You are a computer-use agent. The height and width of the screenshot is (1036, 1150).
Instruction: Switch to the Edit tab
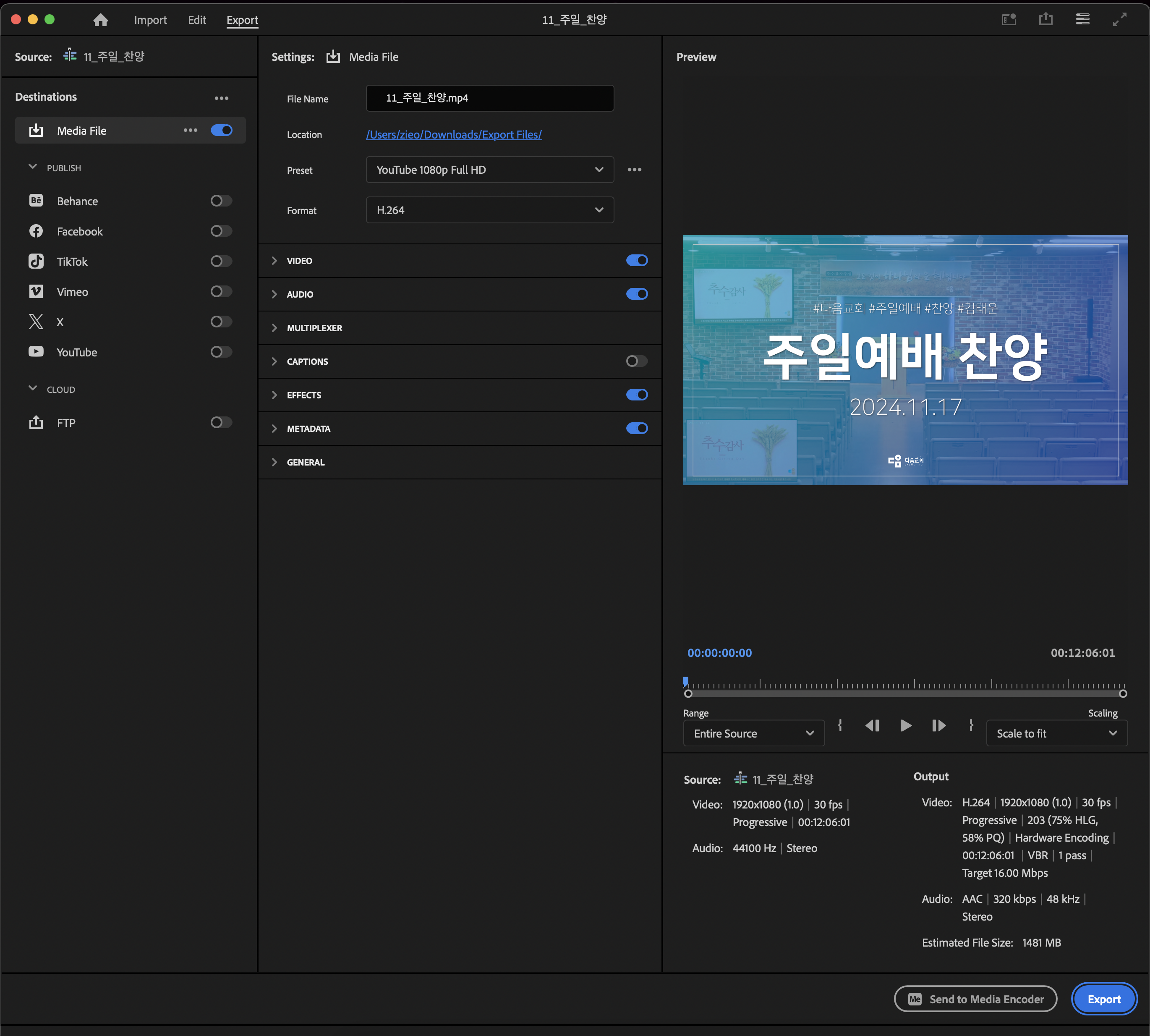coord(197,20)
